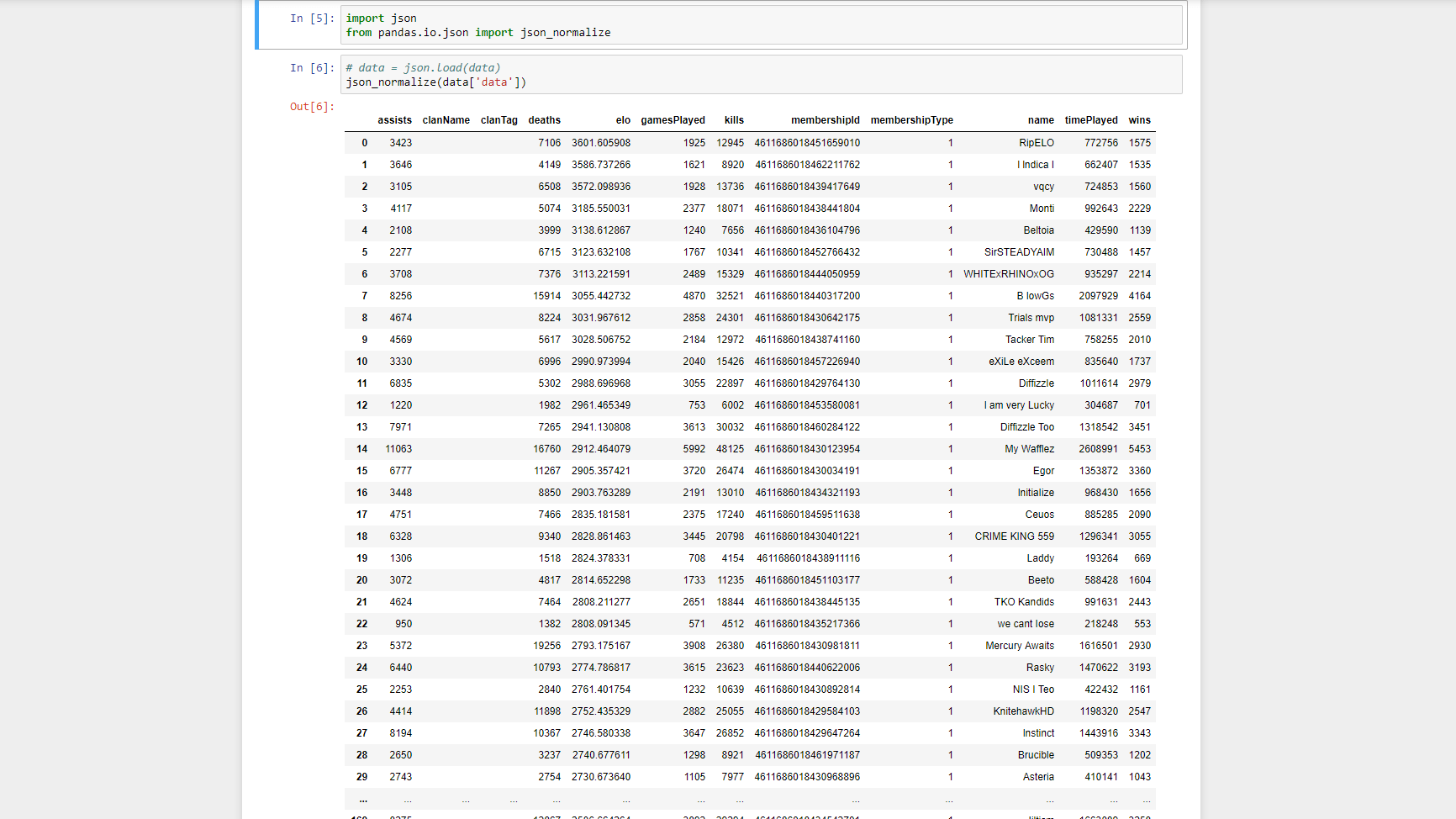Click assists value 11063
This screenshot has width=1456, height=819.
[398, 449]
